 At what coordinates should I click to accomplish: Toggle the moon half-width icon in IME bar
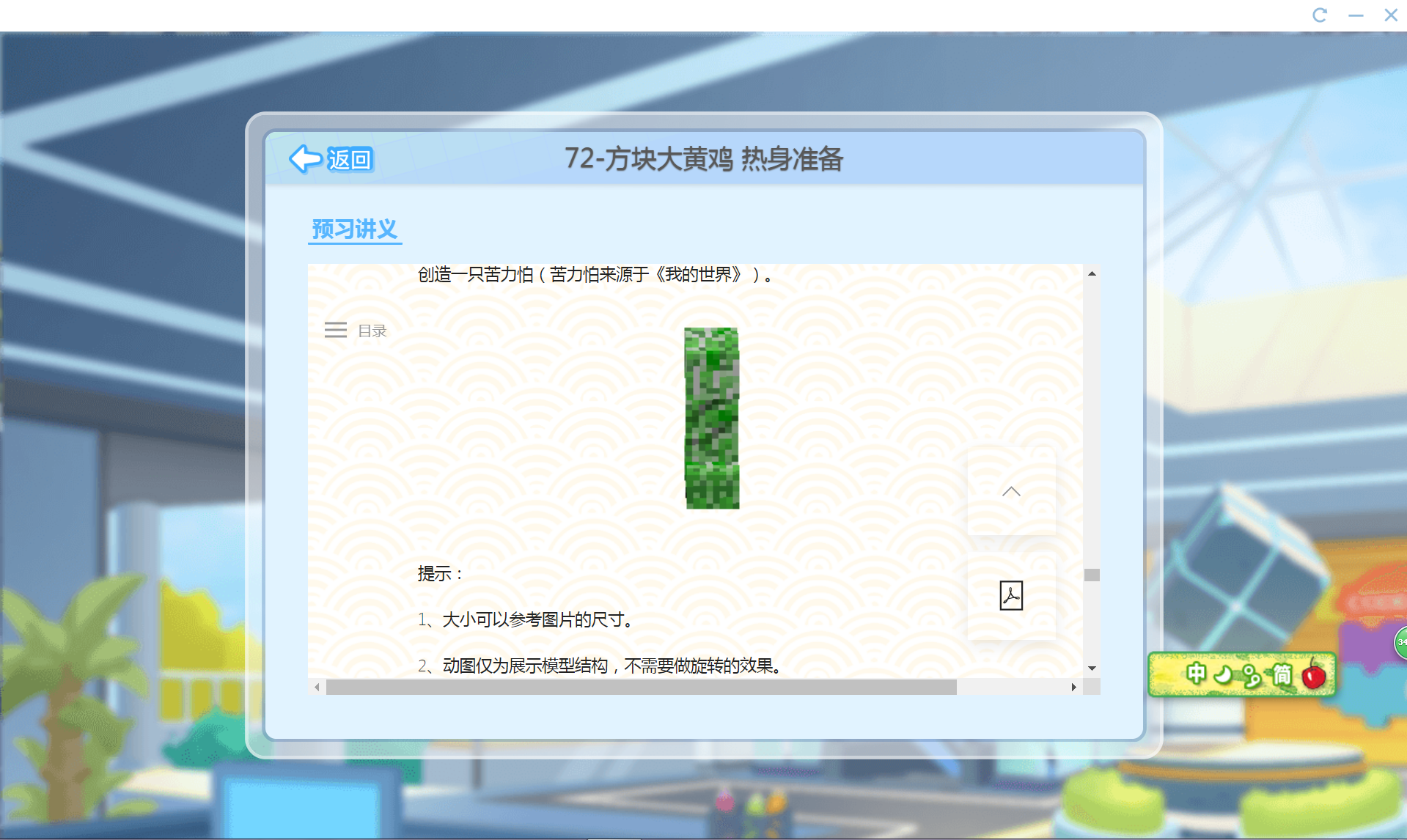pos(1223,674)
